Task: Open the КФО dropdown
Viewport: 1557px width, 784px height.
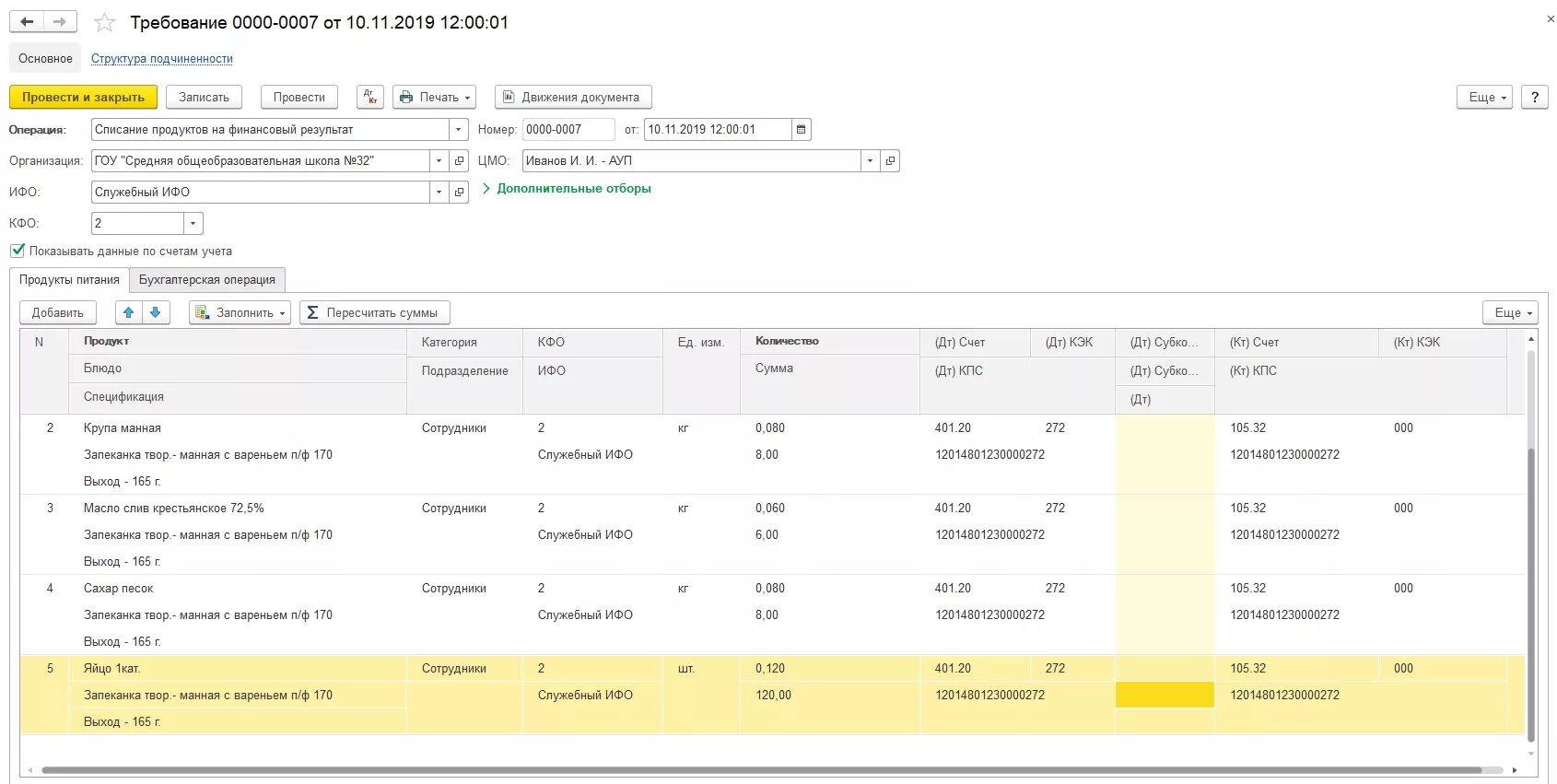Action: [x=193, y=224]
